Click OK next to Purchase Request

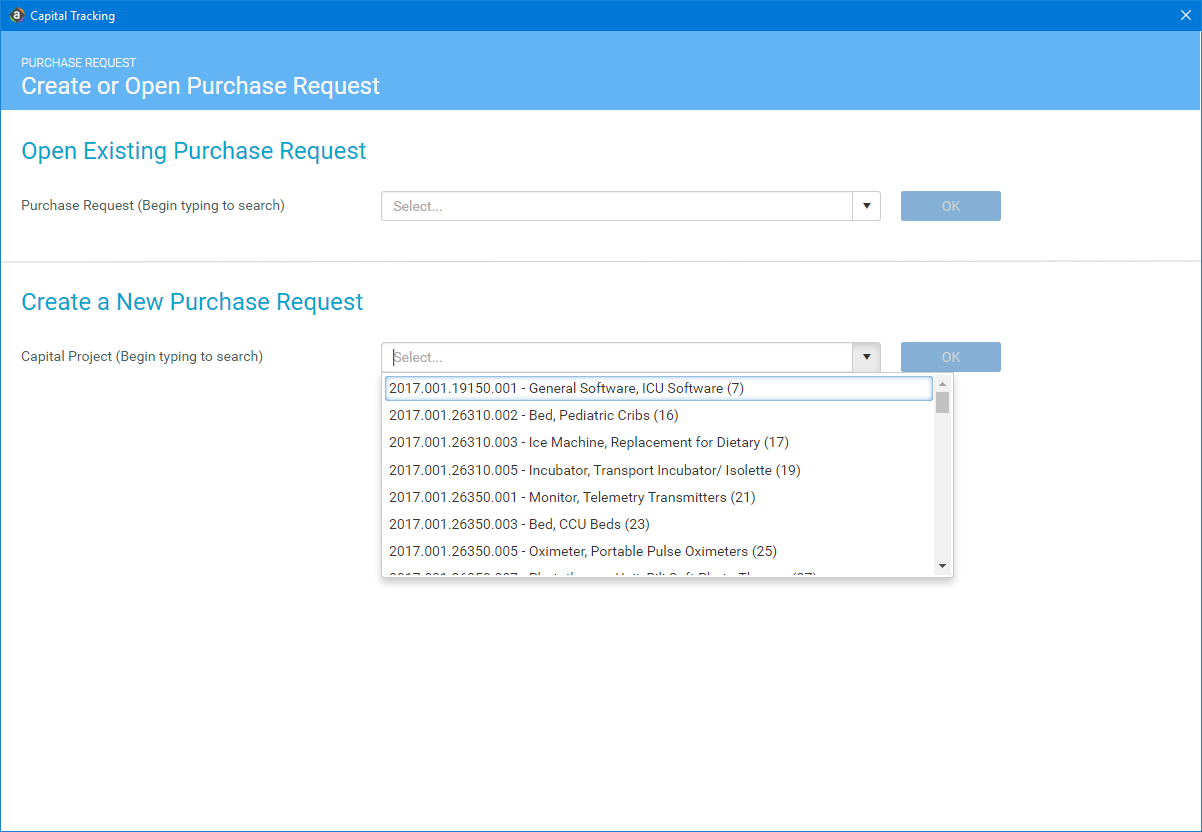950,205
